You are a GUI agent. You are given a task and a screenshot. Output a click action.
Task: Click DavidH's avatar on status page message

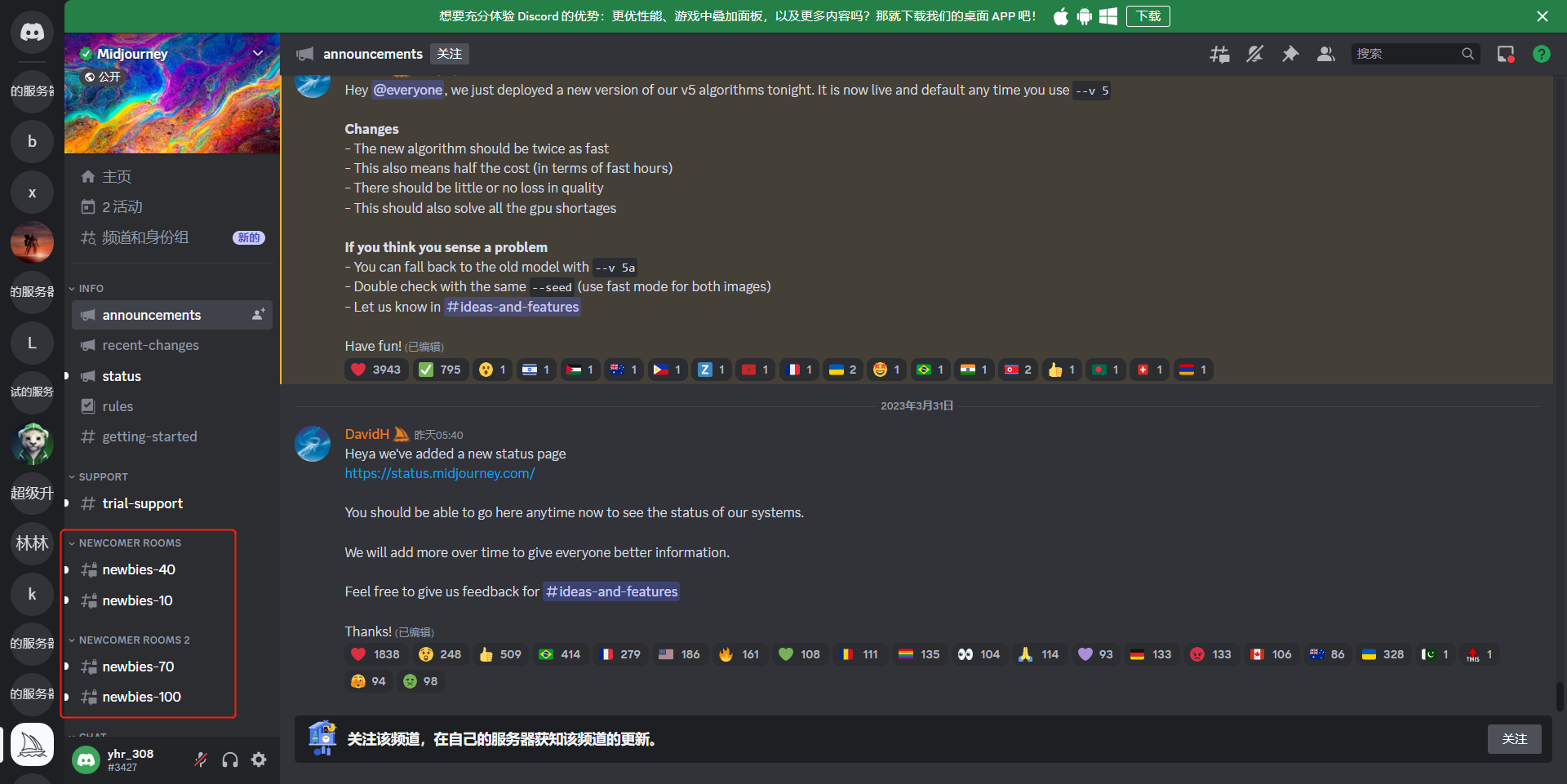point(313,444)
